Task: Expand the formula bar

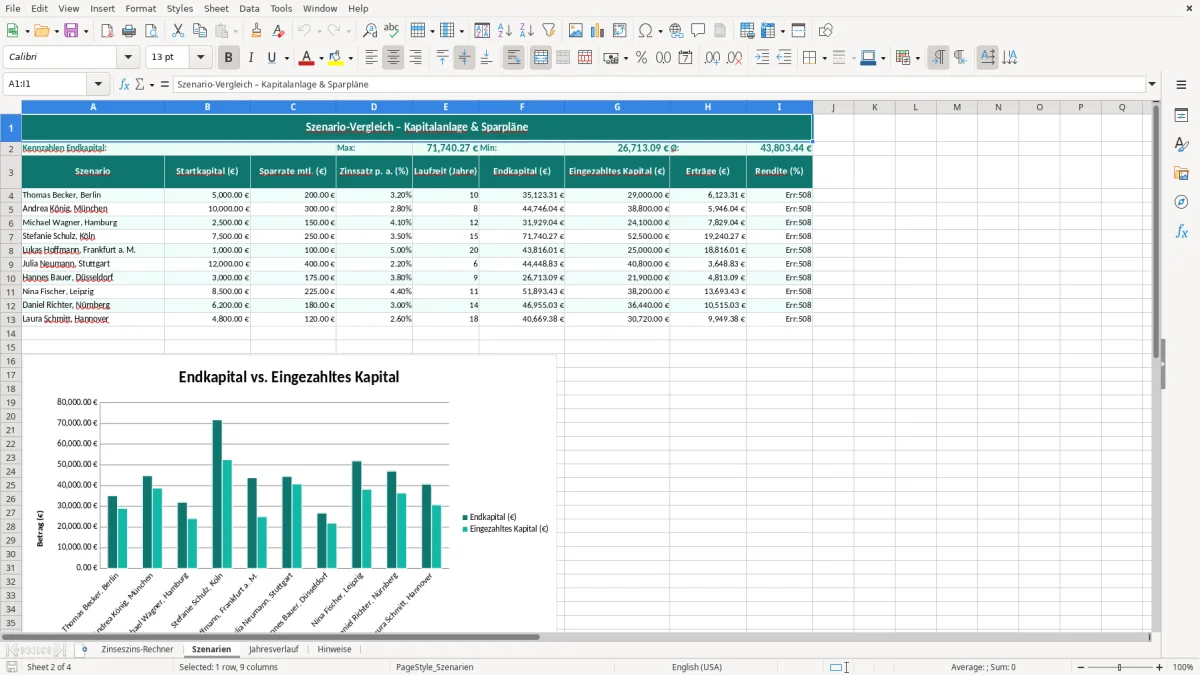Action: coord(1152,85)
